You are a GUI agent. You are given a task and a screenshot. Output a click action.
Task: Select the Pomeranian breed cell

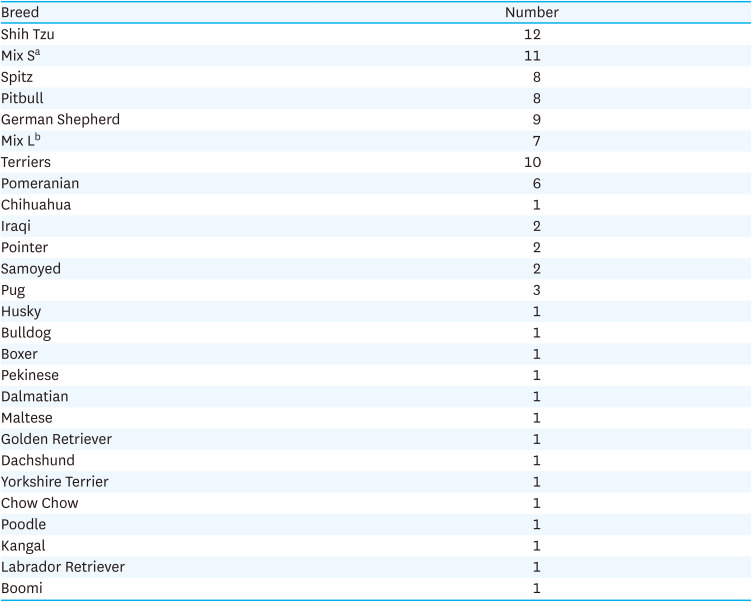(40, 183)
